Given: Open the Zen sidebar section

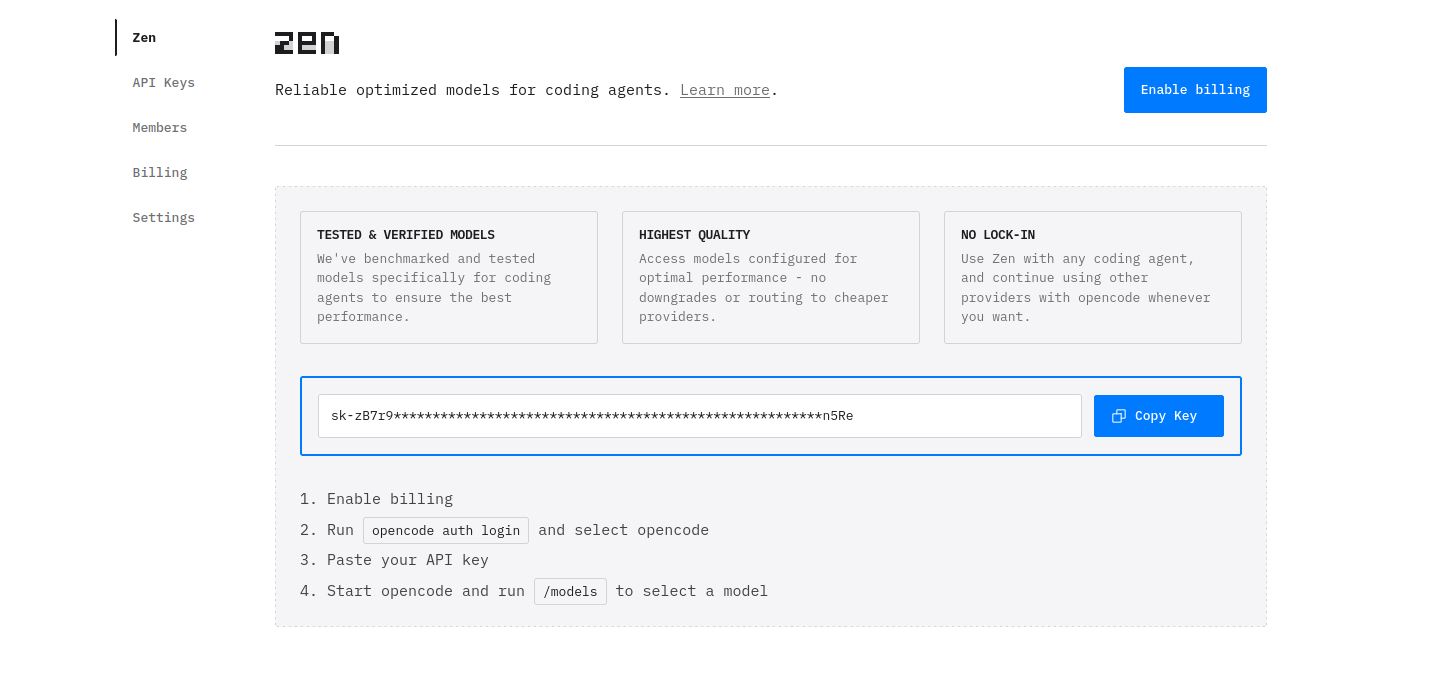Looking at the screenshot, I should tap(144, 38).
